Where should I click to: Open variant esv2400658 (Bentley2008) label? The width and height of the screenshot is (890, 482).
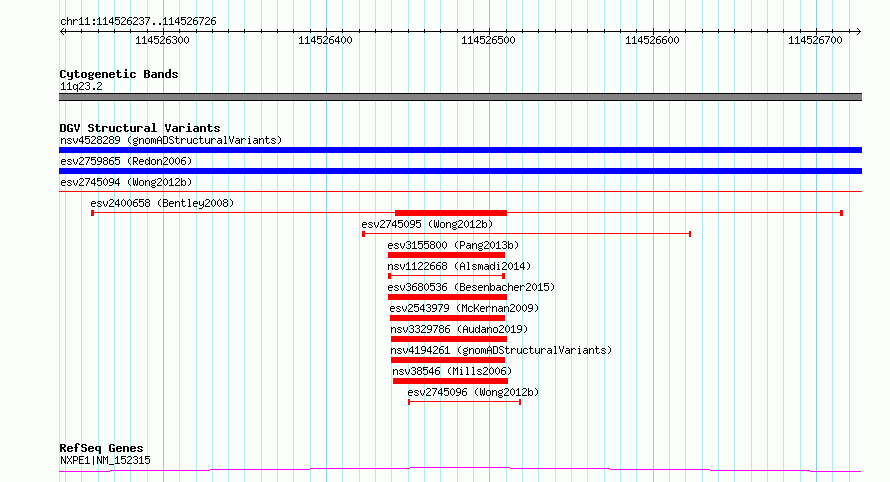(x=162, y=203)
